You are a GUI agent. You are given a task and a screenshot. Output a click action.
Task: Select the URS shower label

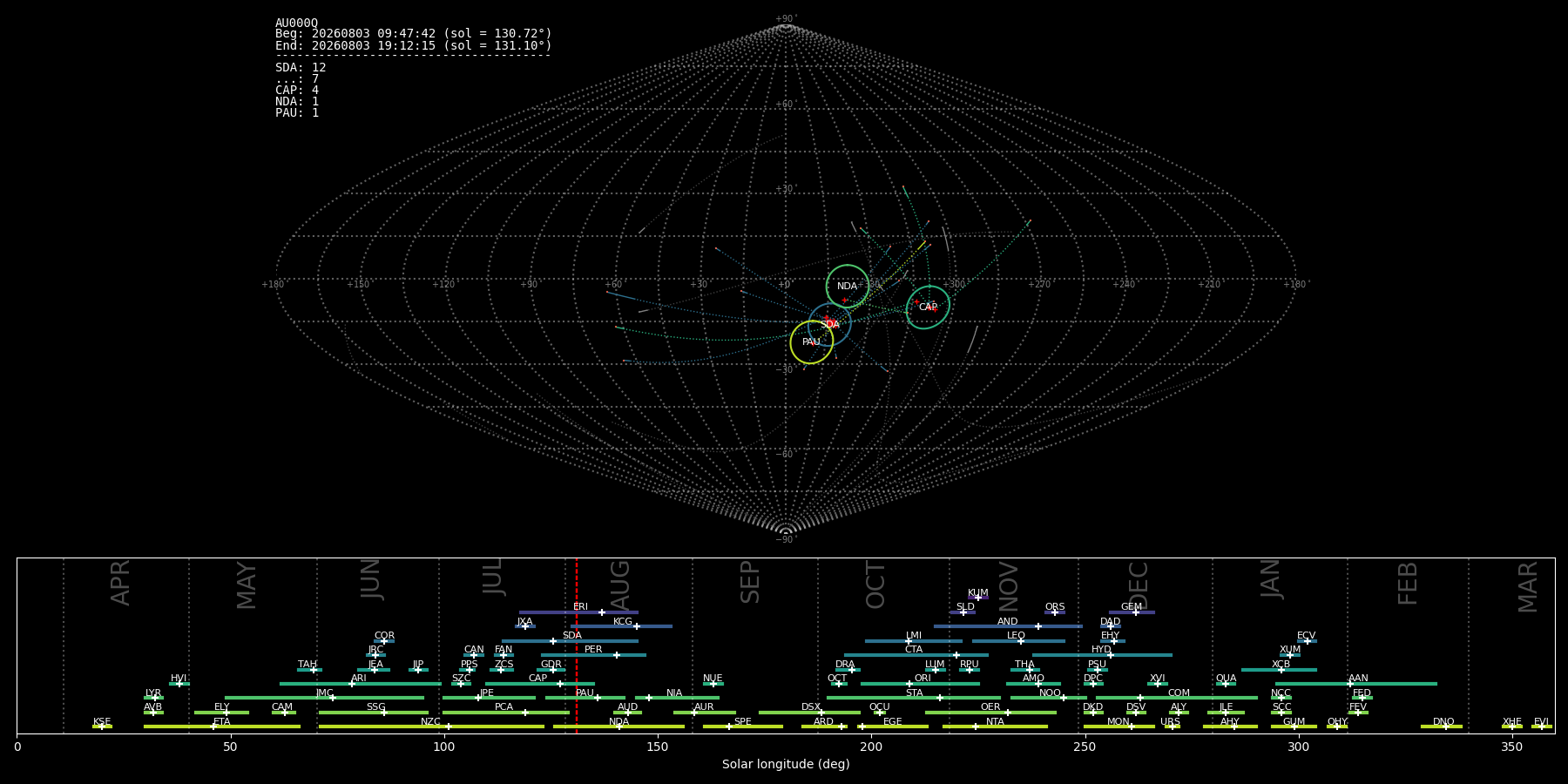(x=1170, y=721)
